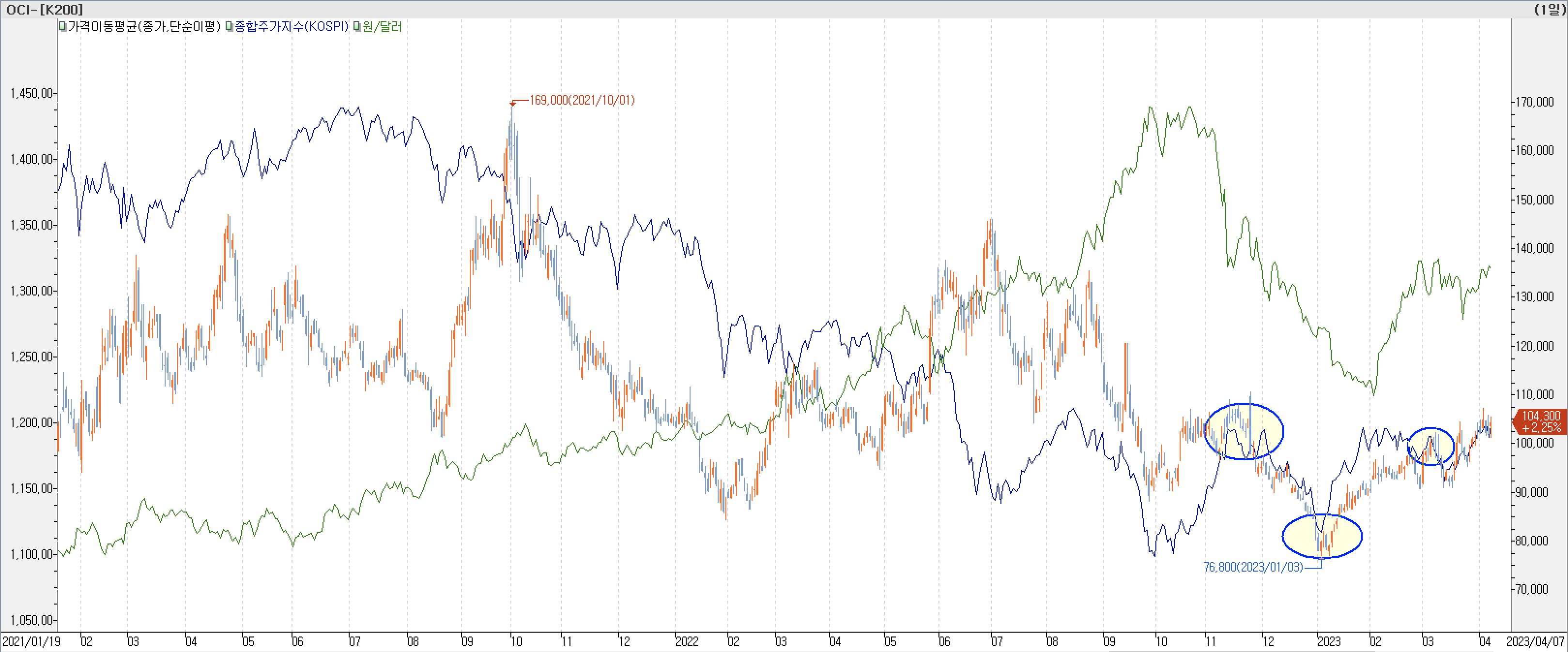Viewport: 1568px width, 652px height.
Task: Toggle the 종합주가지수(KOSPI) legend square marker
Action: click(230, 27)
